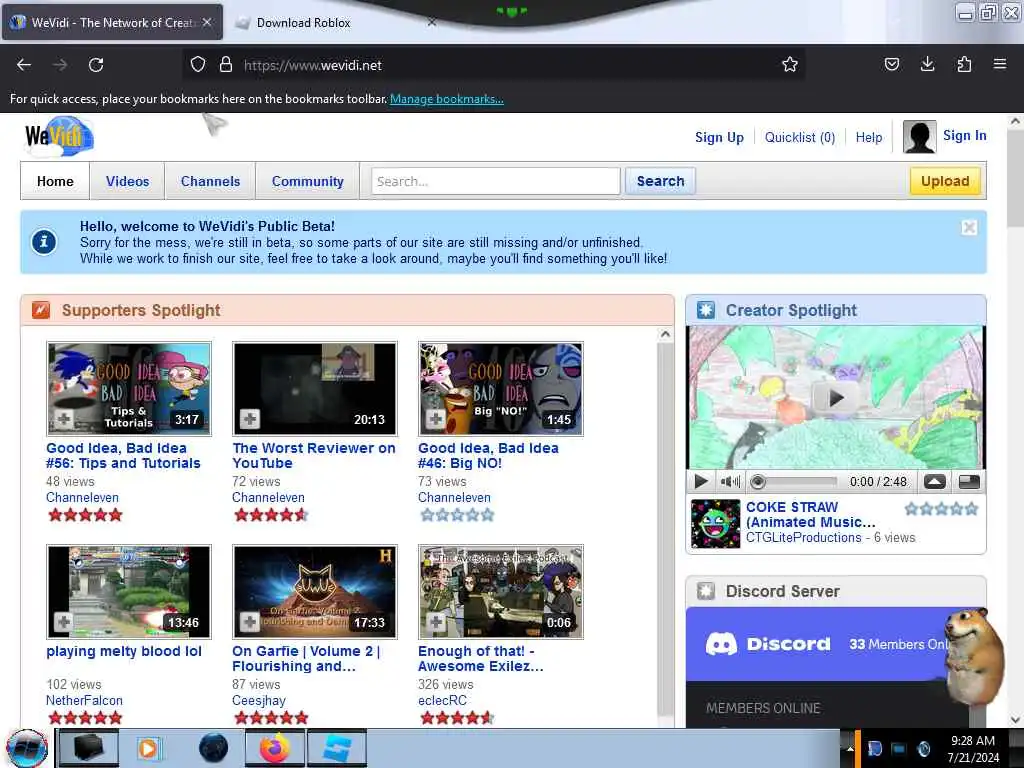Open CTGLiteProductions channel avatar
The width and height of the screenshot is (1024, 768).
coord(716,524)
